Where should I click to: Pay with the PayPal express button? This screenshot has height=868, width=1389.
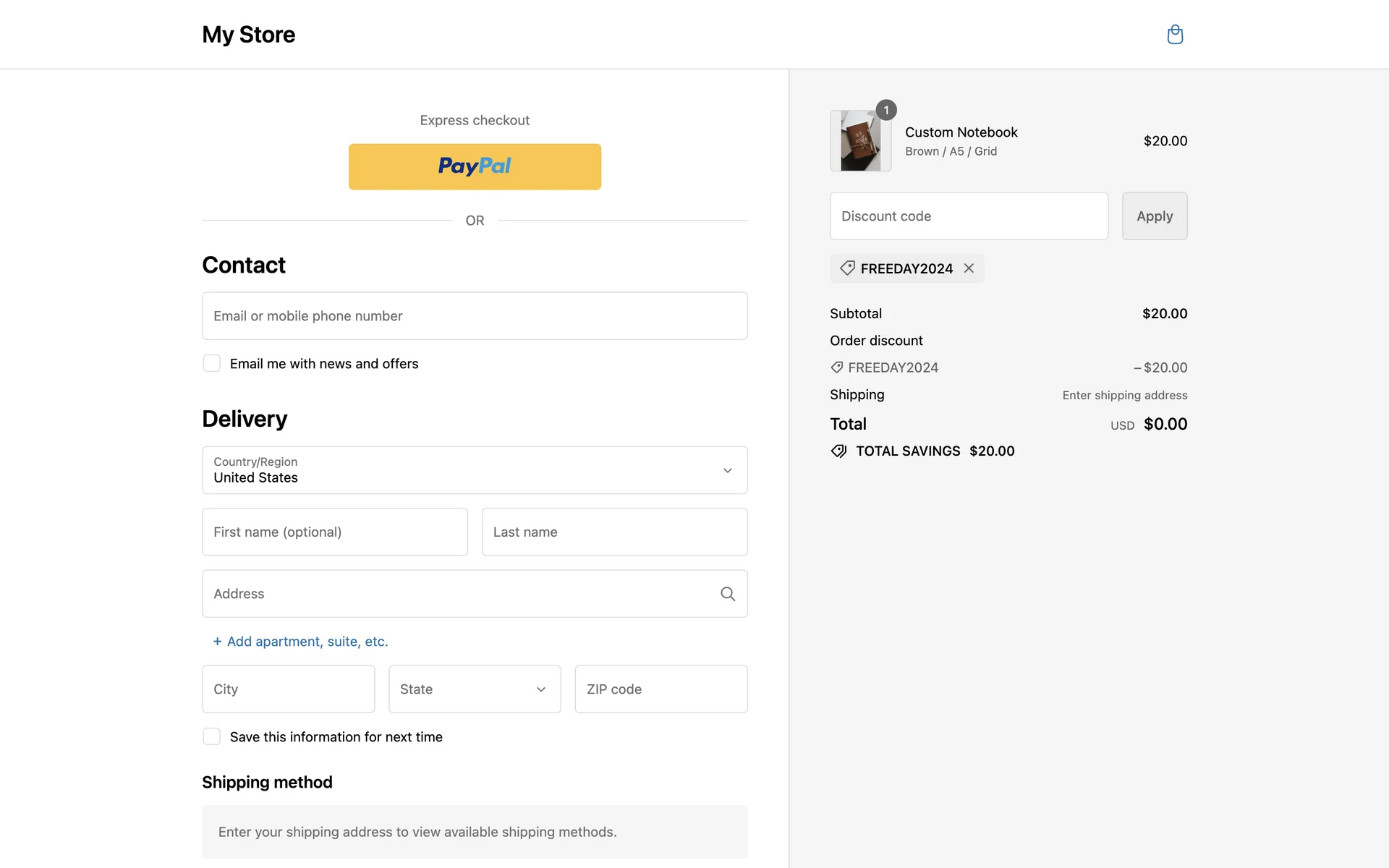[475, 166]
